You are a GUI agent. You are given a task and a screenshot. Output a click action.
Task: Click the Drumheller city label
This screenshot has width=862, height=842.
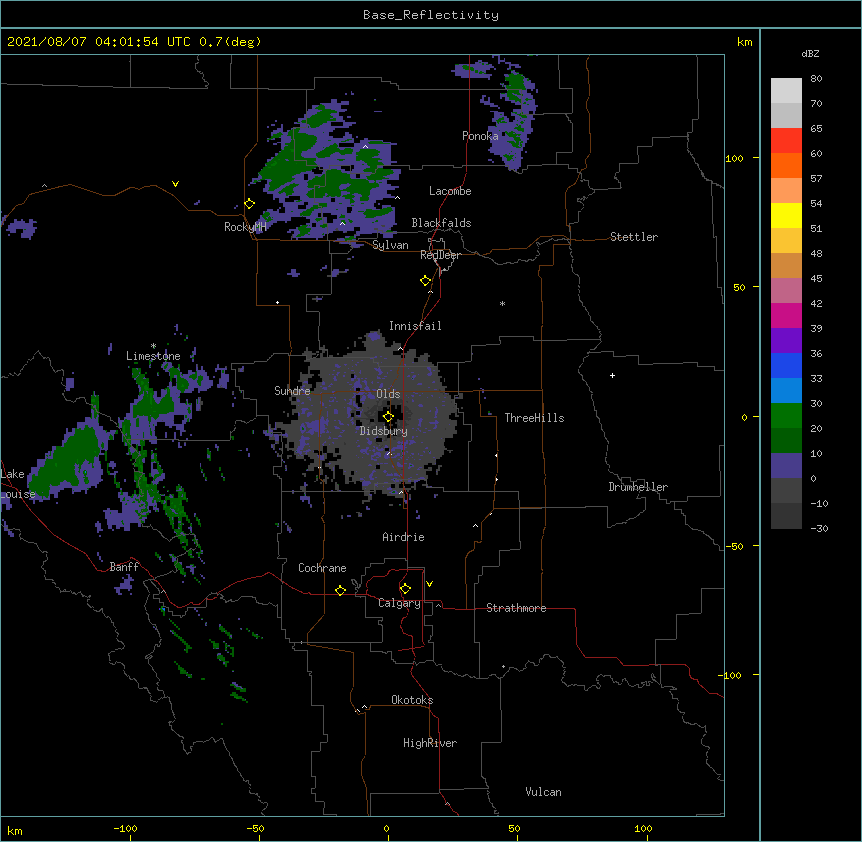coord(638,487)
